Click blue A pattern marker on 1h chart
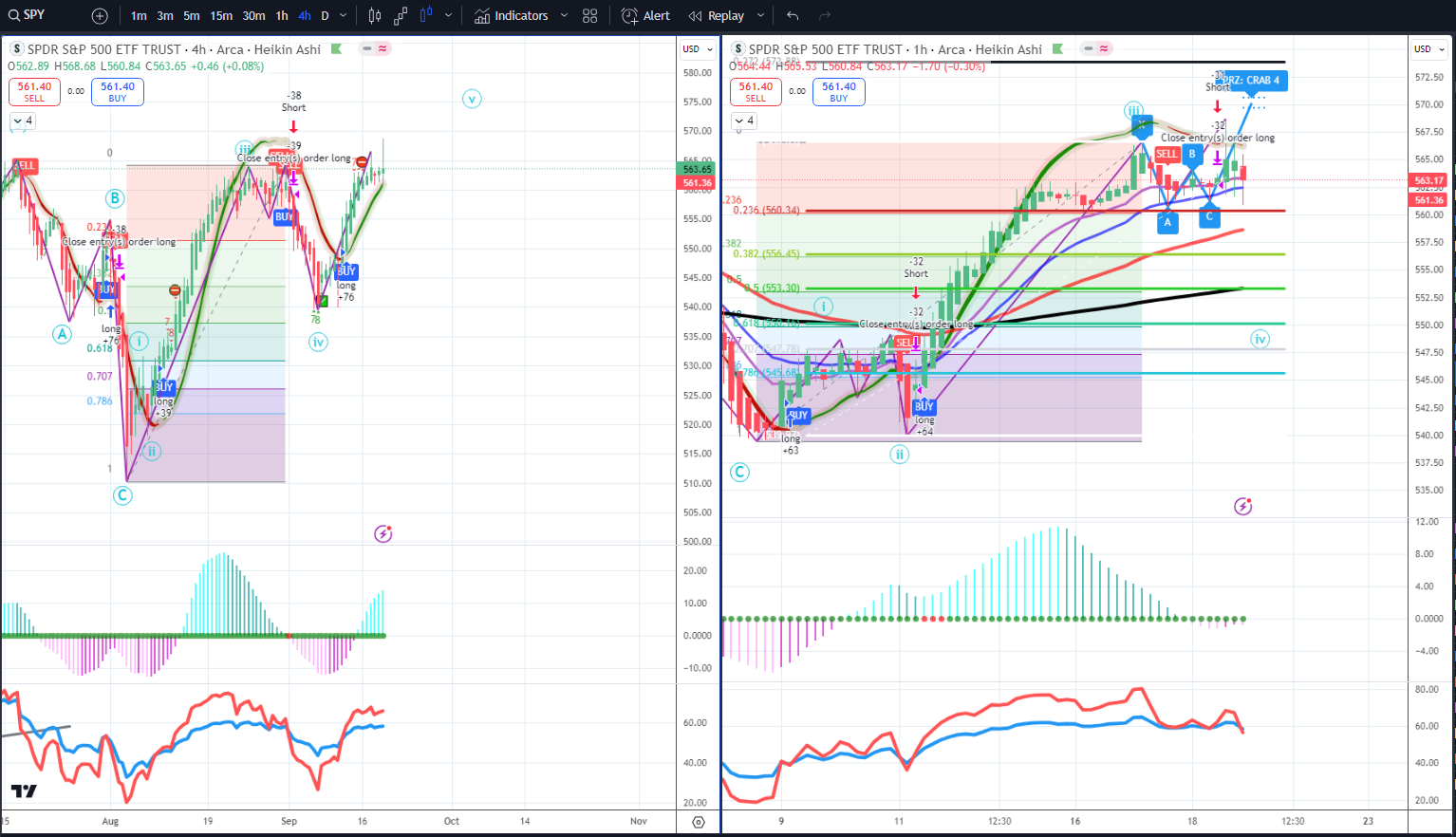This screenshot has width=1456, height=837. [1167, 223]
